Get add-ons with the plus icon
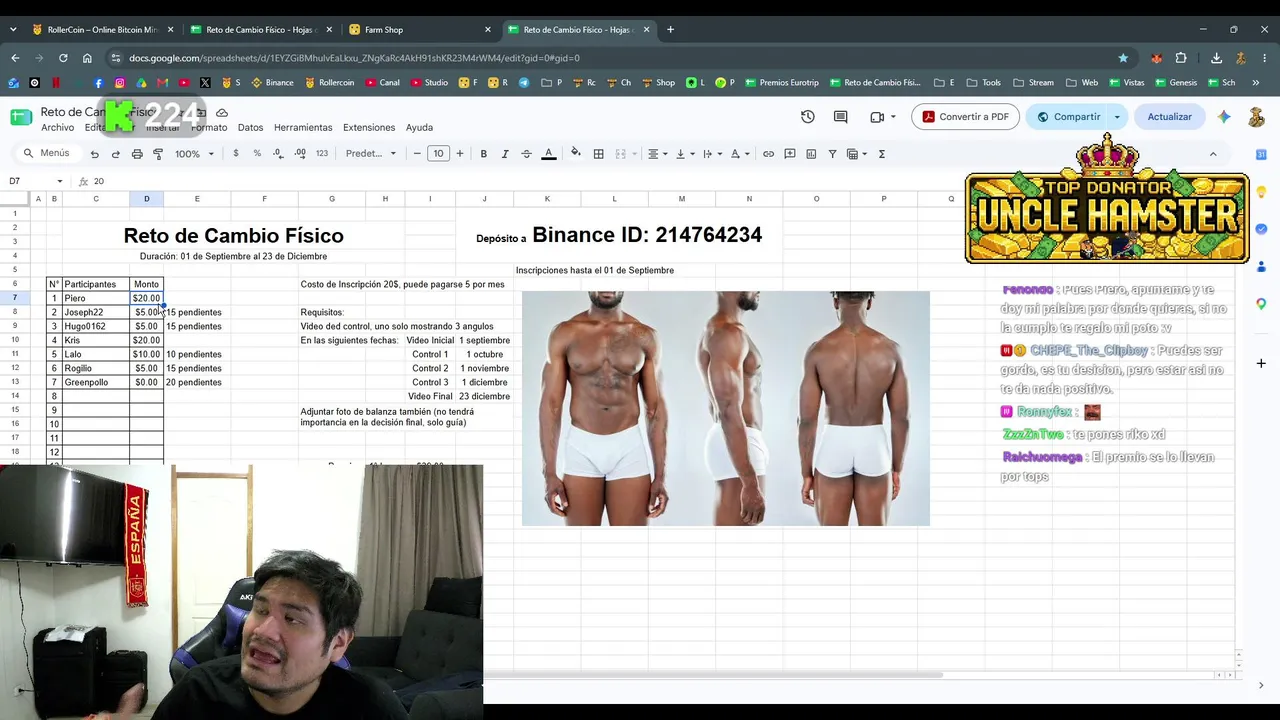1280x720 pixels. point(1261,363)
